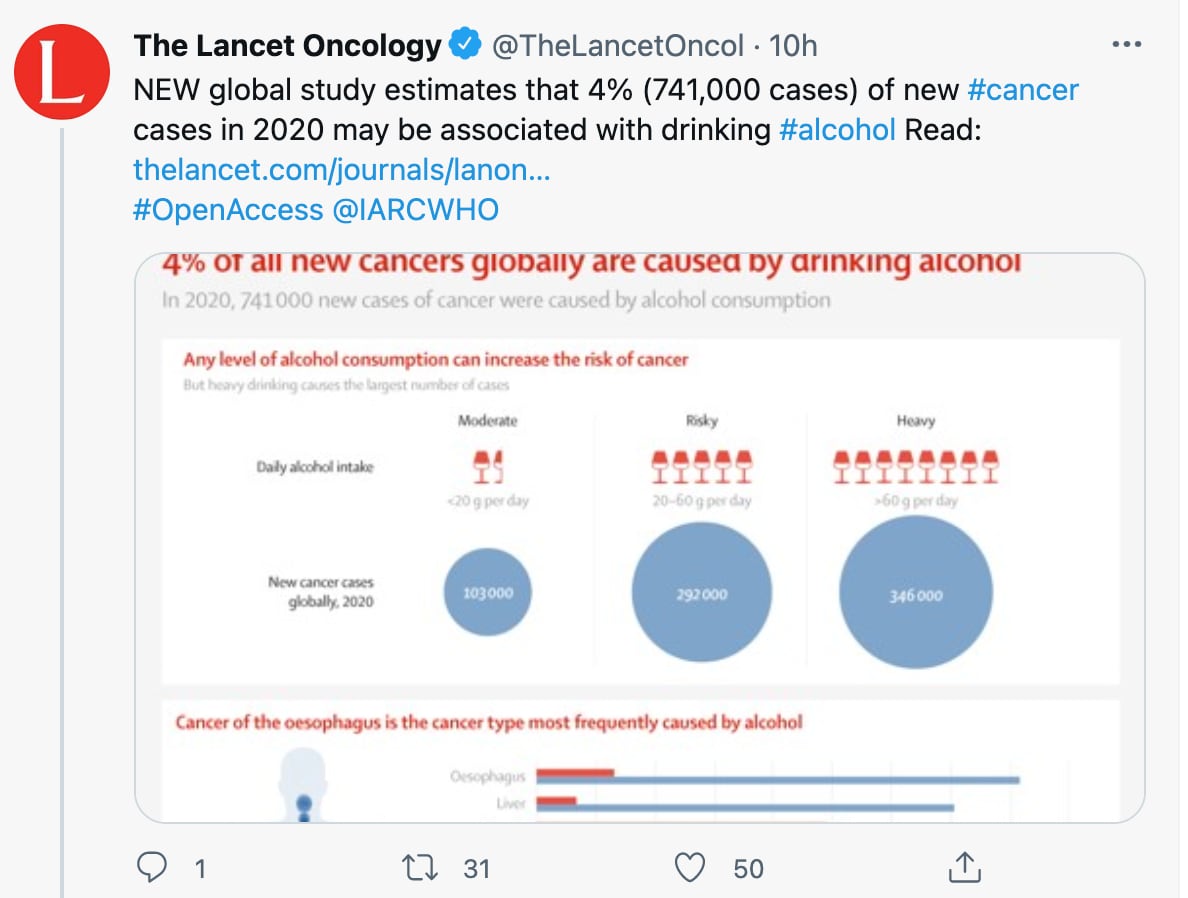Open the #cancer hashtag

click(1023, 90)
